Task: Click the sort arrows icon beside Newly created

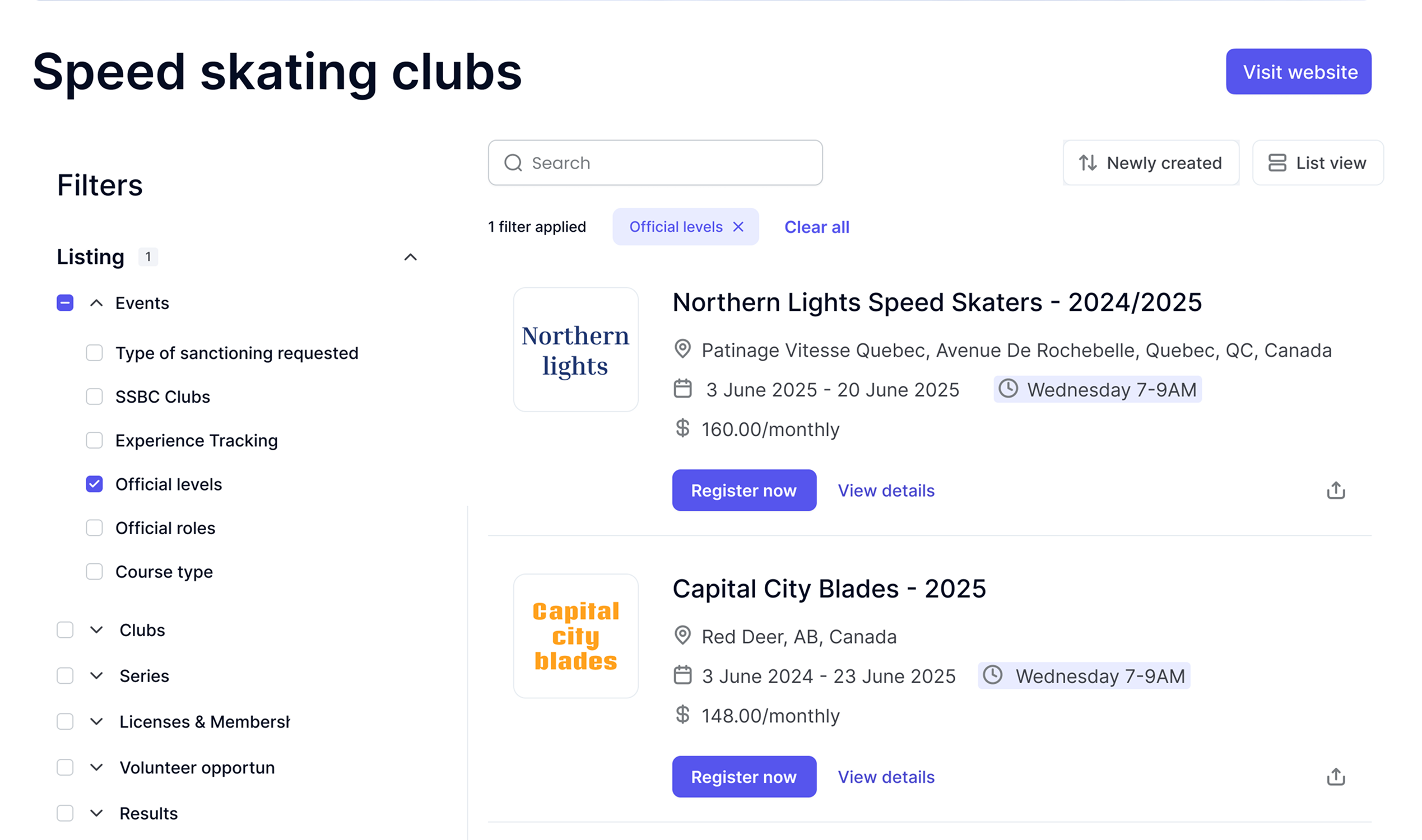Action: pos(1088,163)
